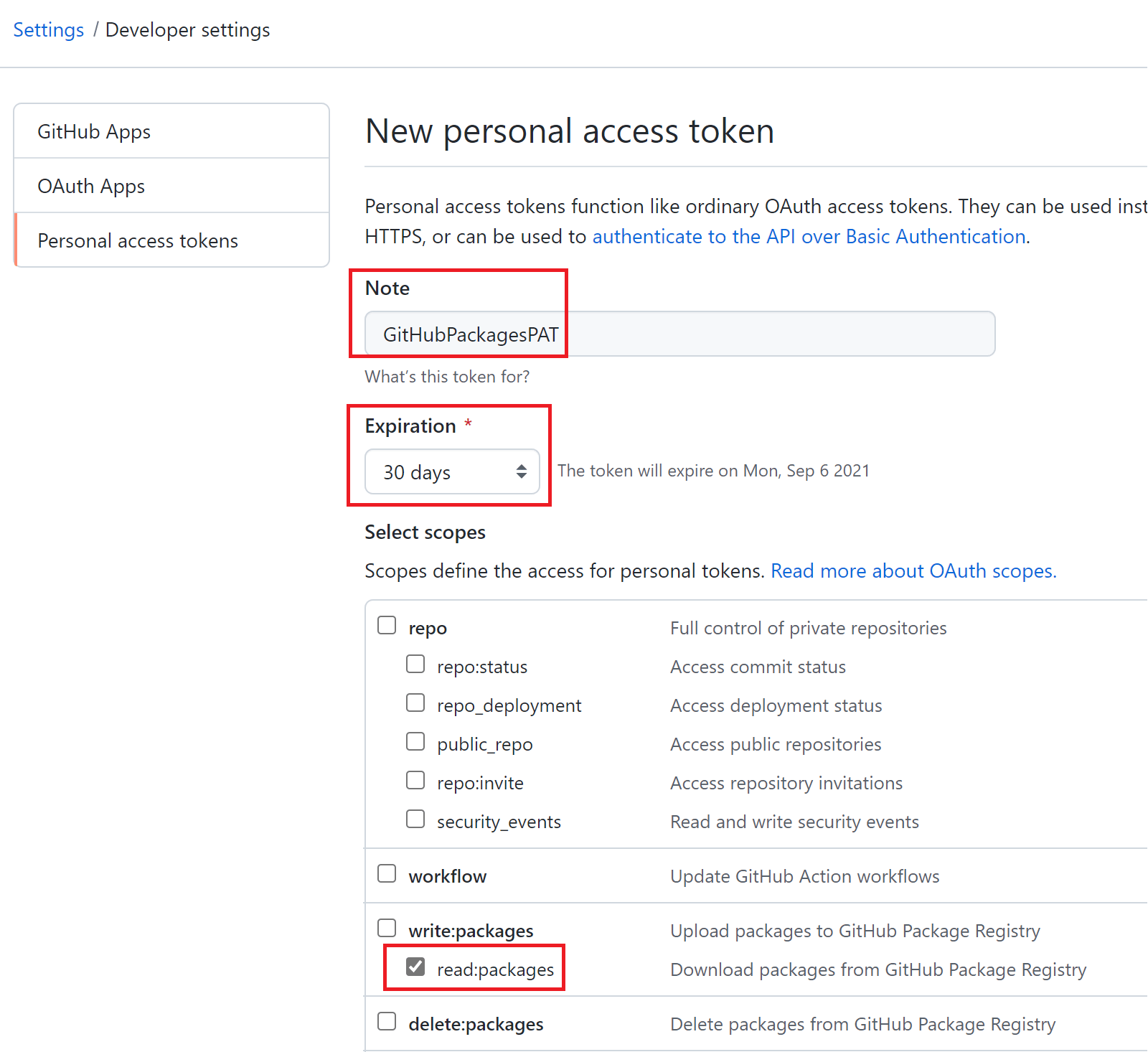
Task: Enable the public_repo scope
Action: [x=415, y=742]
